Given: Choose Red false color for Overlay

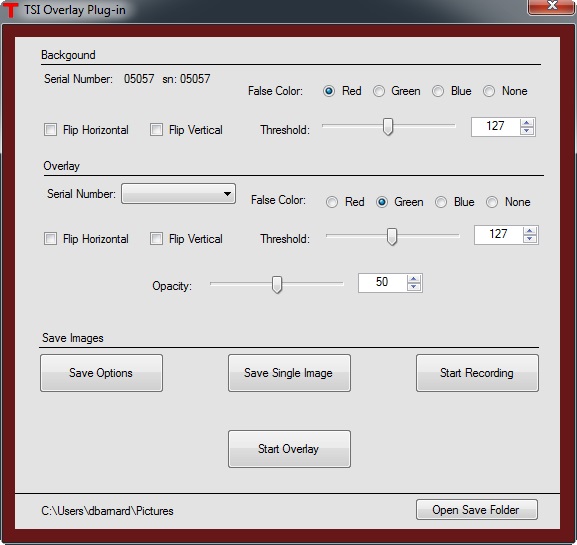Looking at the screenshot, I should tap(332, 202).
